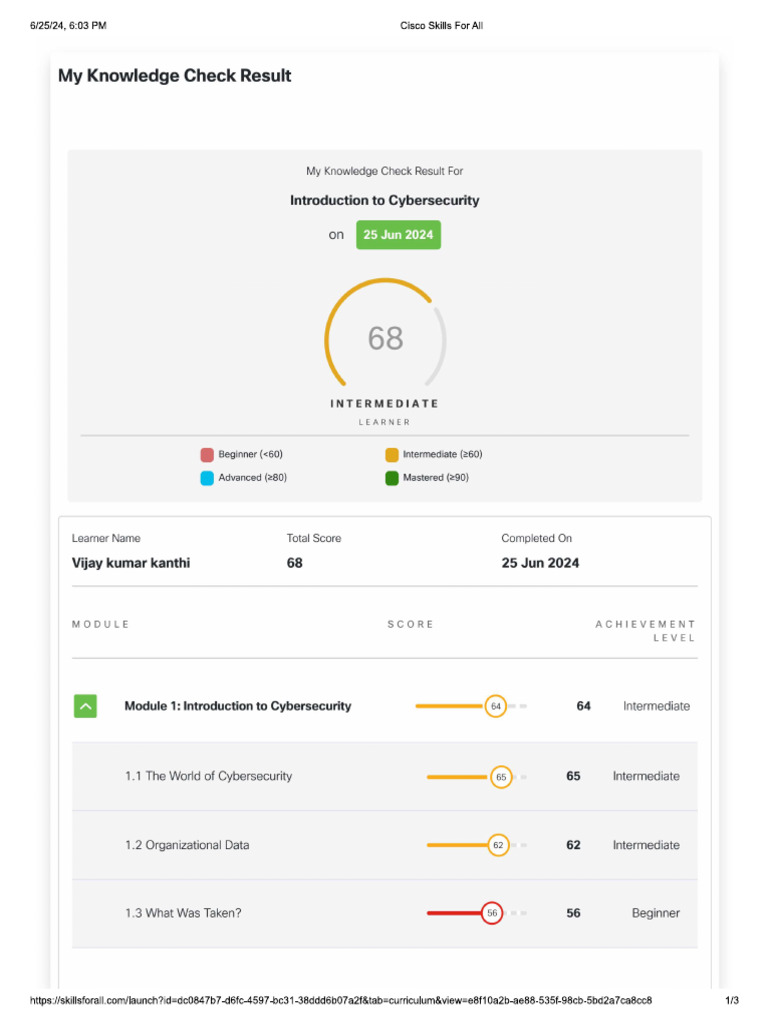Click the ACHIEVEMENT LEVEL column header
The image size is (768, 1024).
click(x=645, y=631)
